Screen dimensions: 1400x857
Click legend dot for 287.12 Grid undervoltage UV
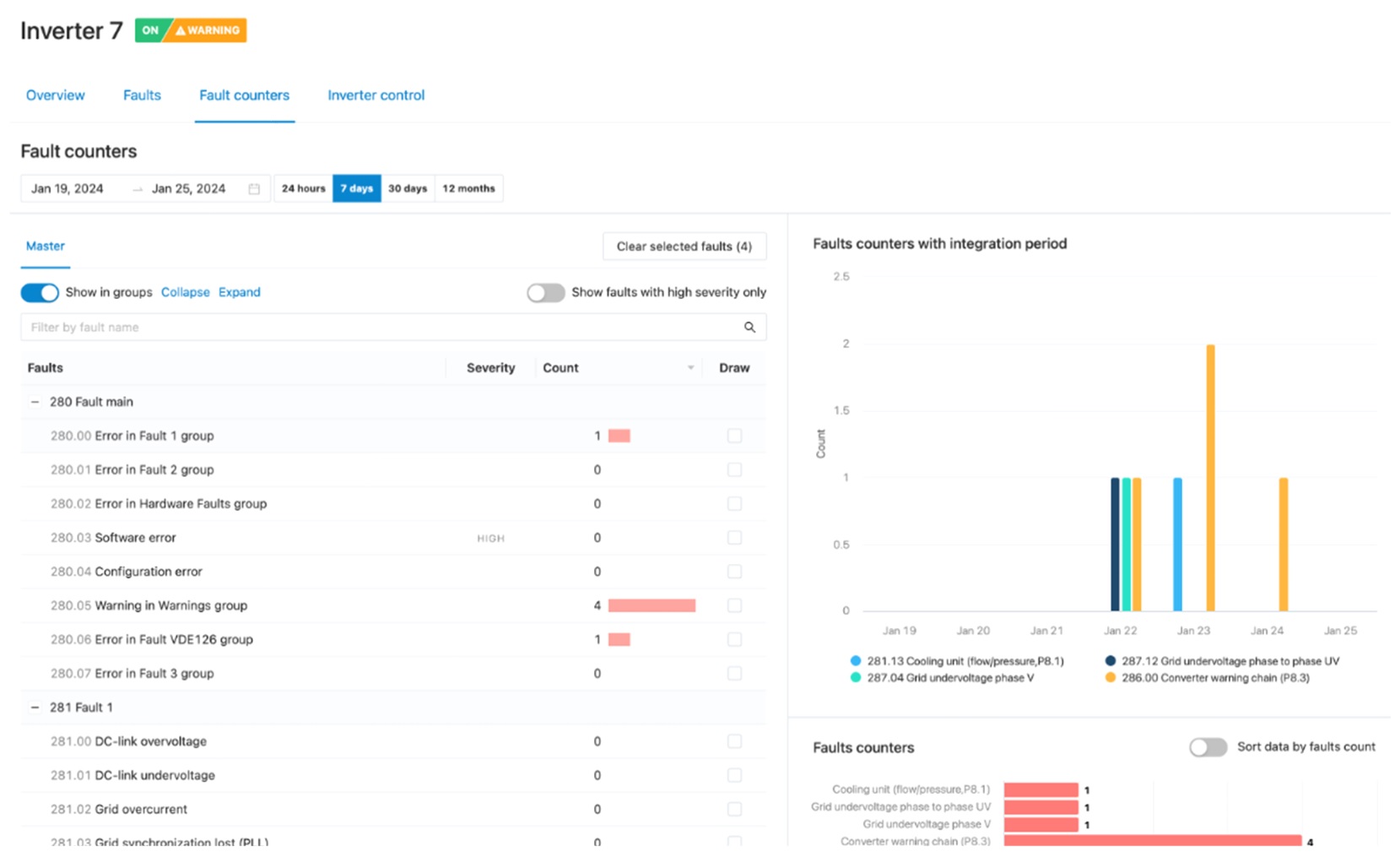coord(1111,661)
